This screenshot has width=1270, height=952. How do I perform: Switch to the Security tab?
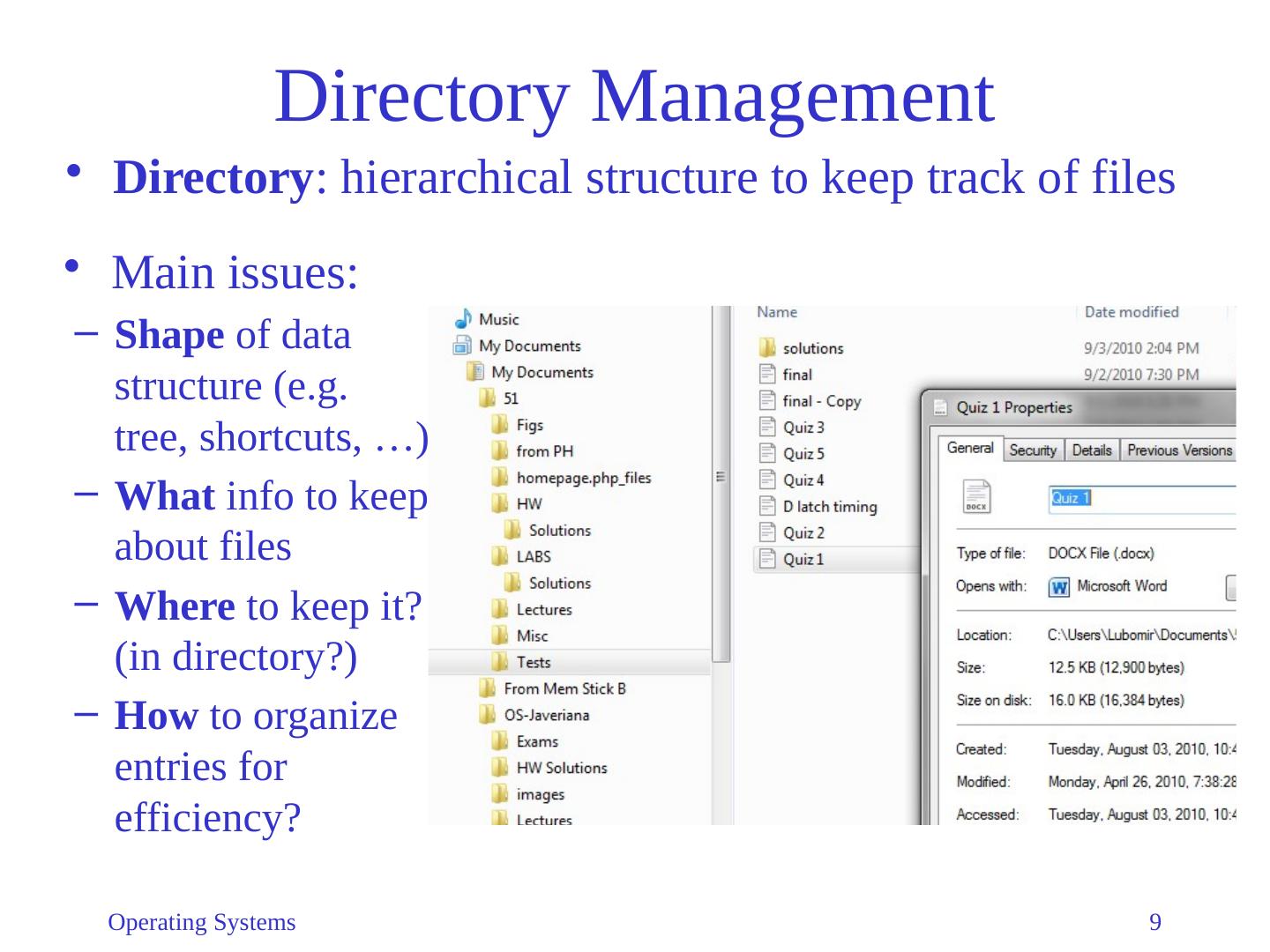click(1033, 450)
